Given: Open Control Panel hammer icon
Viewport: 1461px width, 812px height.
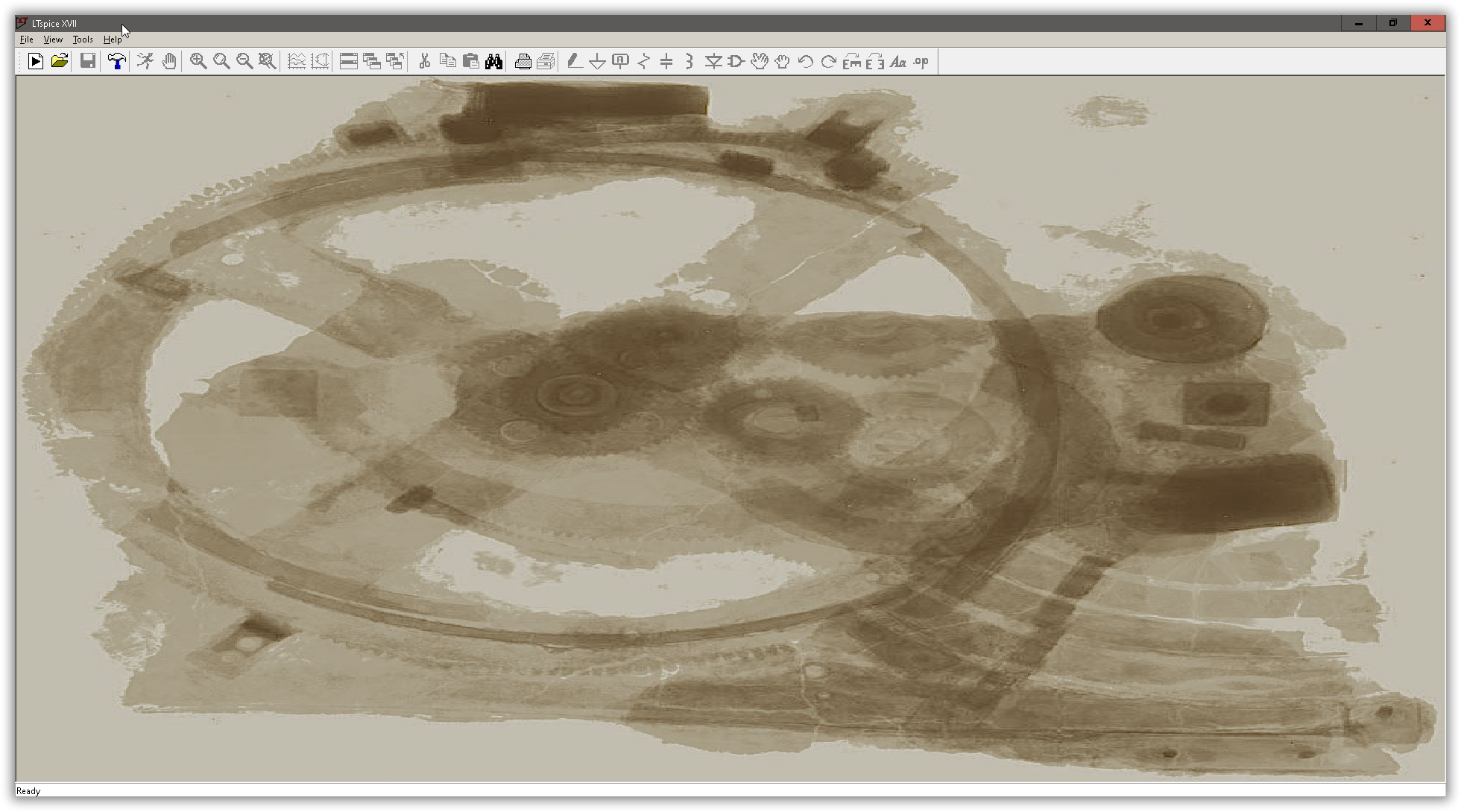Looking at the screenshot, I should coord(116,61).
